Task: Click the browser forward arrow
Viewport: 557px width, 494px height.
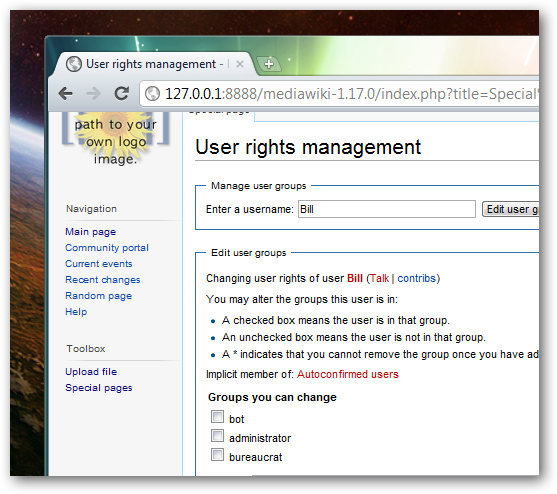Action: tap(93, 94)
